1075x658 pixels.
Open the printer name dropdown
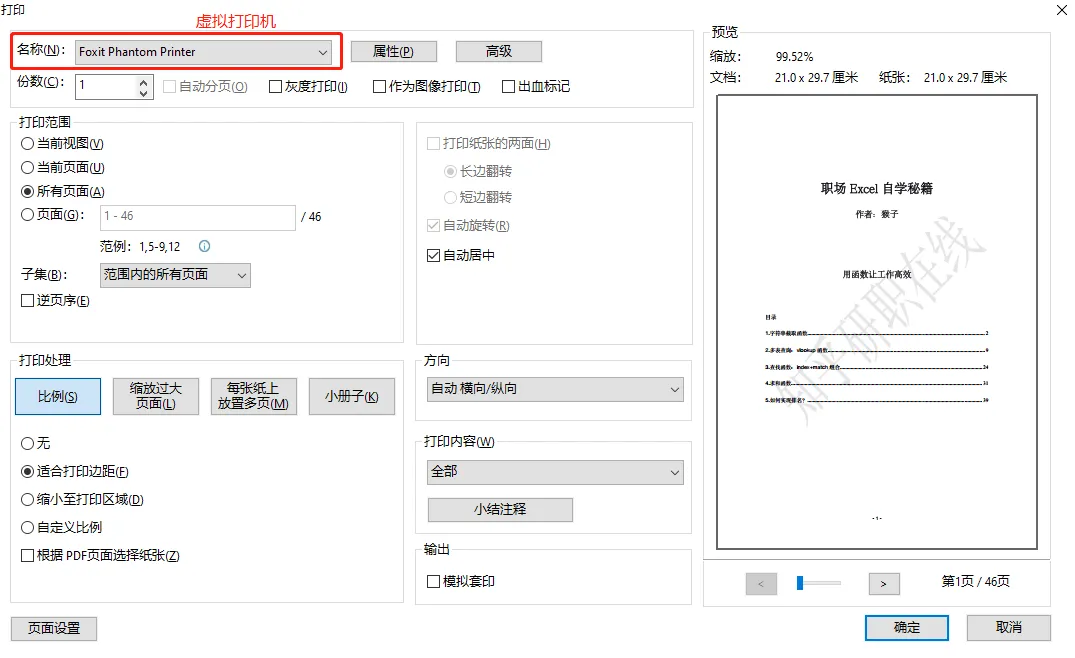point(322,51)
